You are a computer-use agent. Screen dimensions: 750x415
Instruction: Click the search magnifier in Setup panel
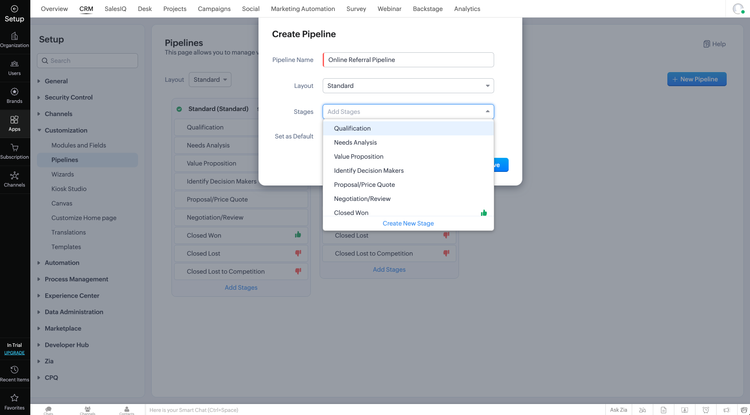44,61
